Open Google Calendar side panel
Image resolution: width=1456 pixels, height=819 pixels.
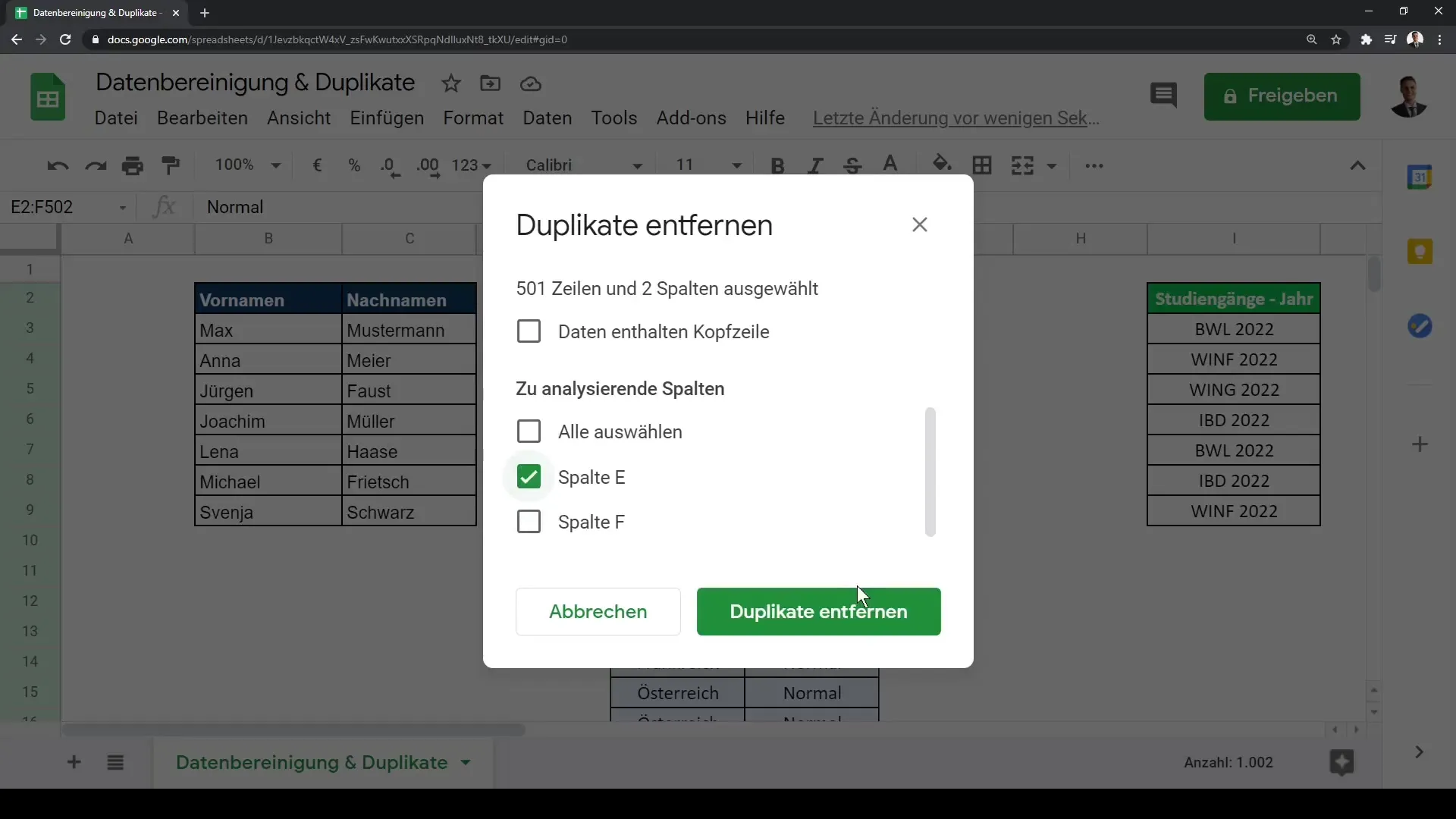[1420, 177]
